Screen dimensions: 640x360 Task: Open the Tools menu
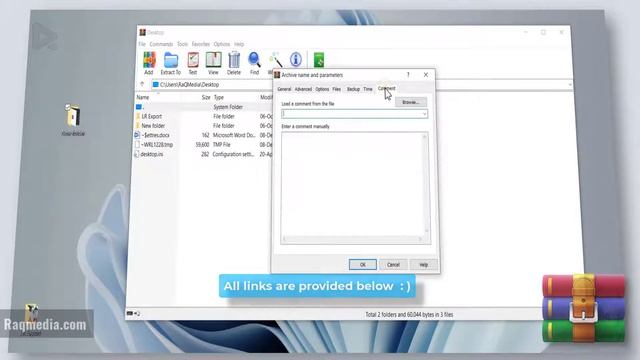tap(182, 44)
